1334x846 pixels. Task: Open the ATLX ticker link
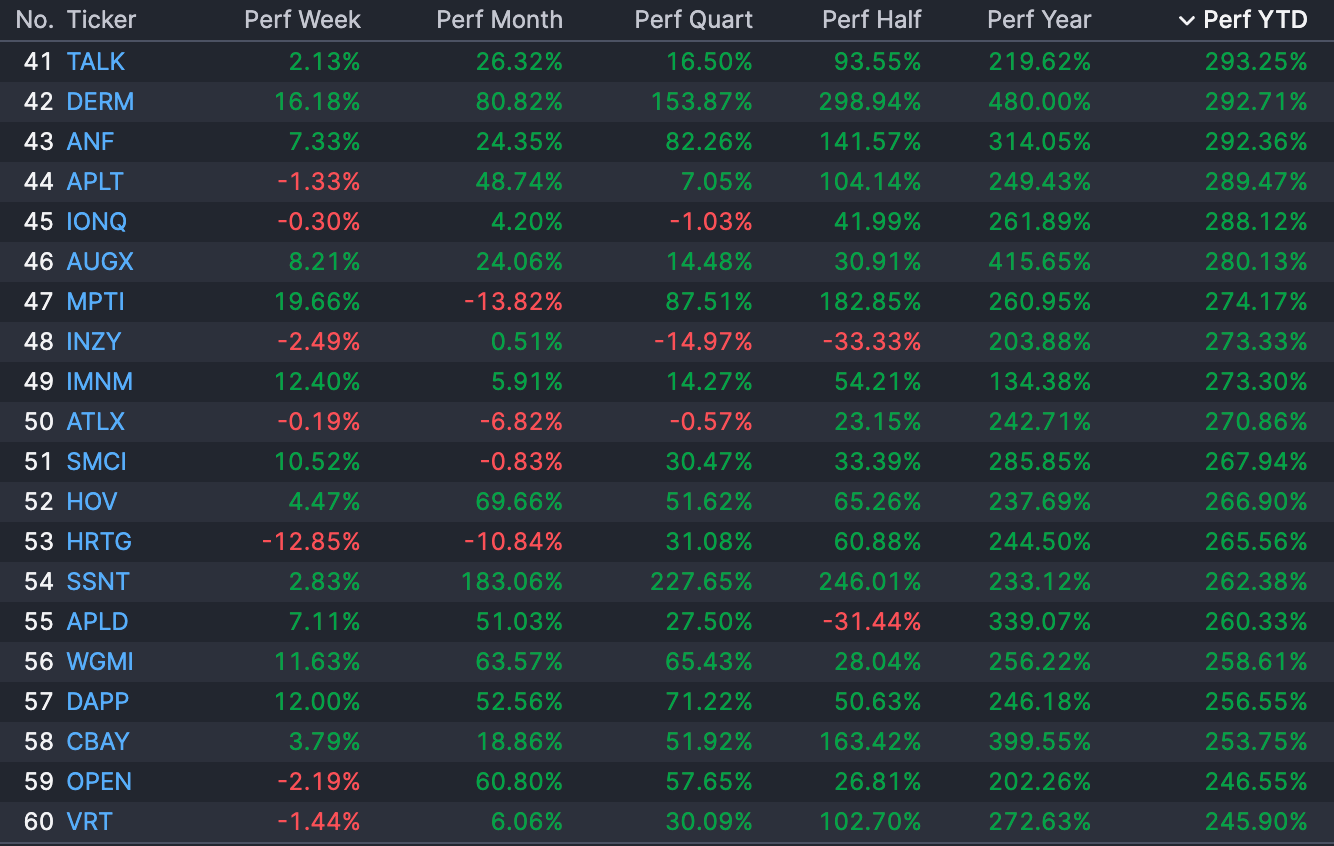click(96, 422)
